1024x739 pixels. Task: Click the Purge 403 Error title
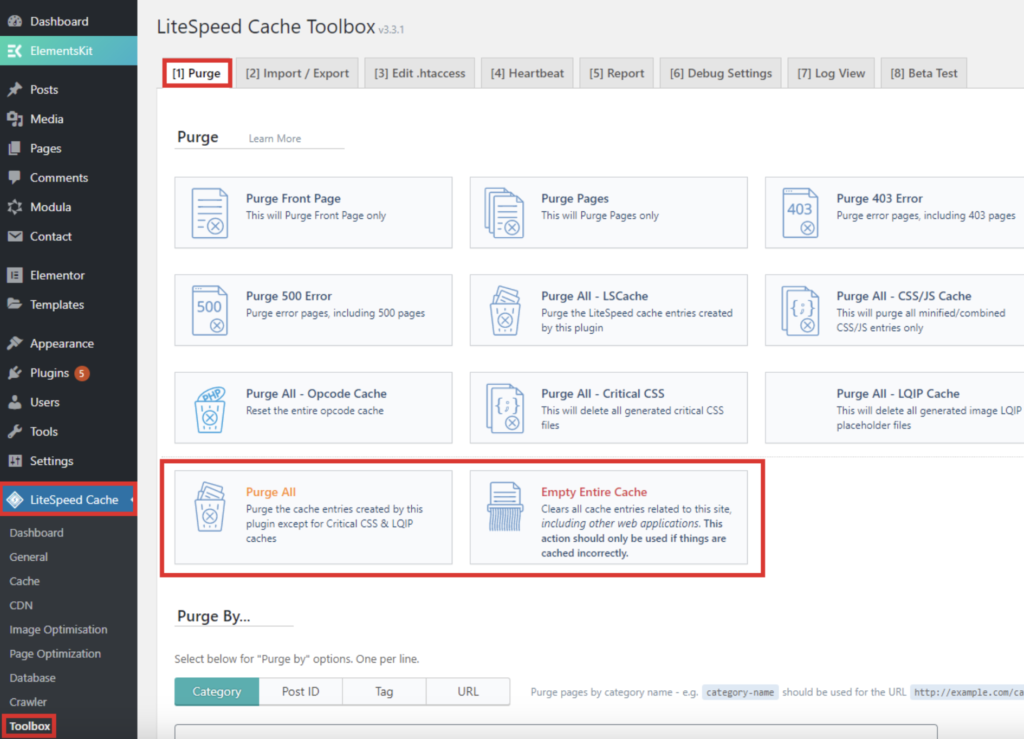point(879,198)
